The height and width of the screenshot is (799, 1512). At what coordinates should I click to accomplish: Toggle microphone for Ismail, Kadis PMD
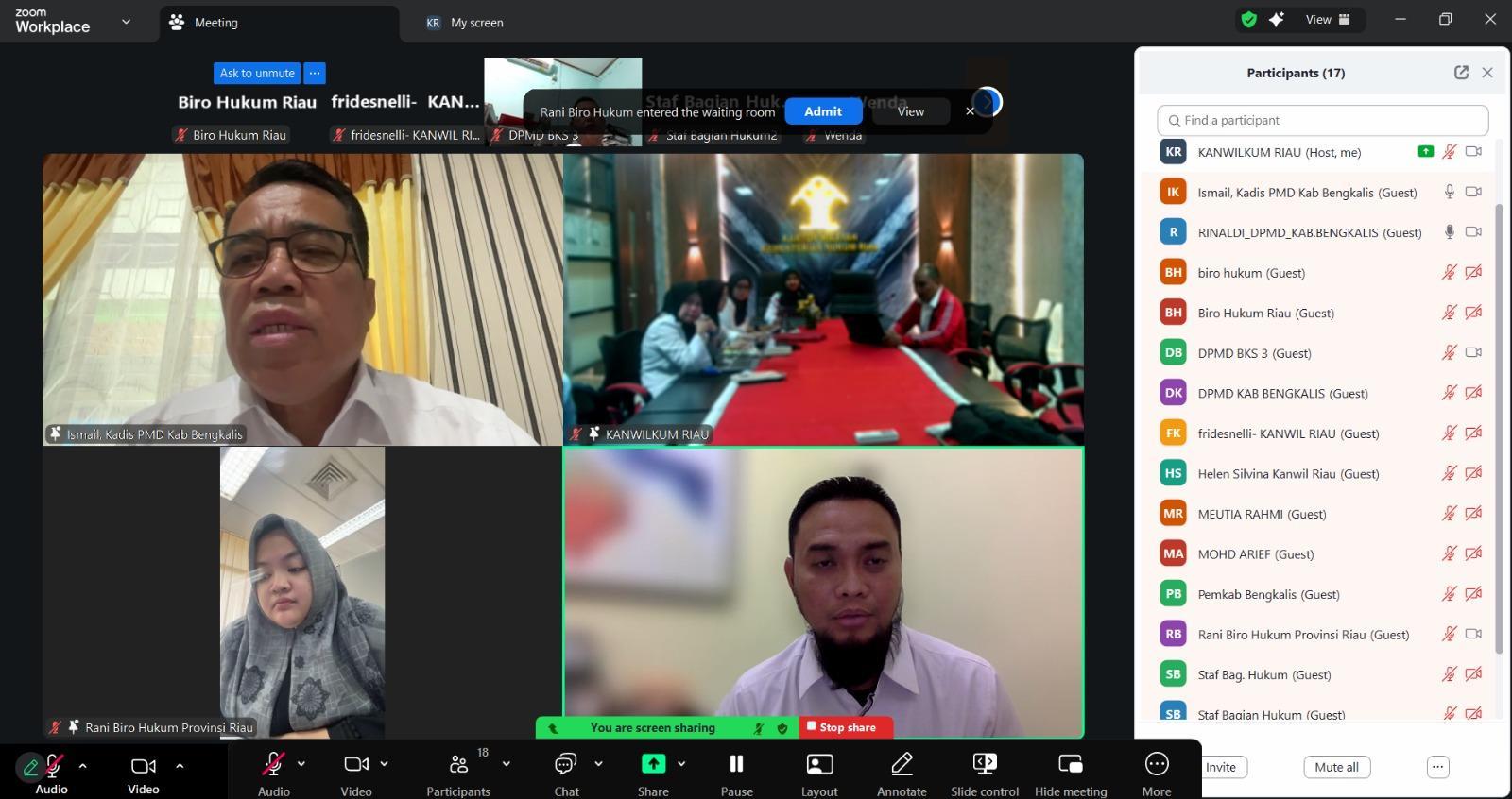1449,192
